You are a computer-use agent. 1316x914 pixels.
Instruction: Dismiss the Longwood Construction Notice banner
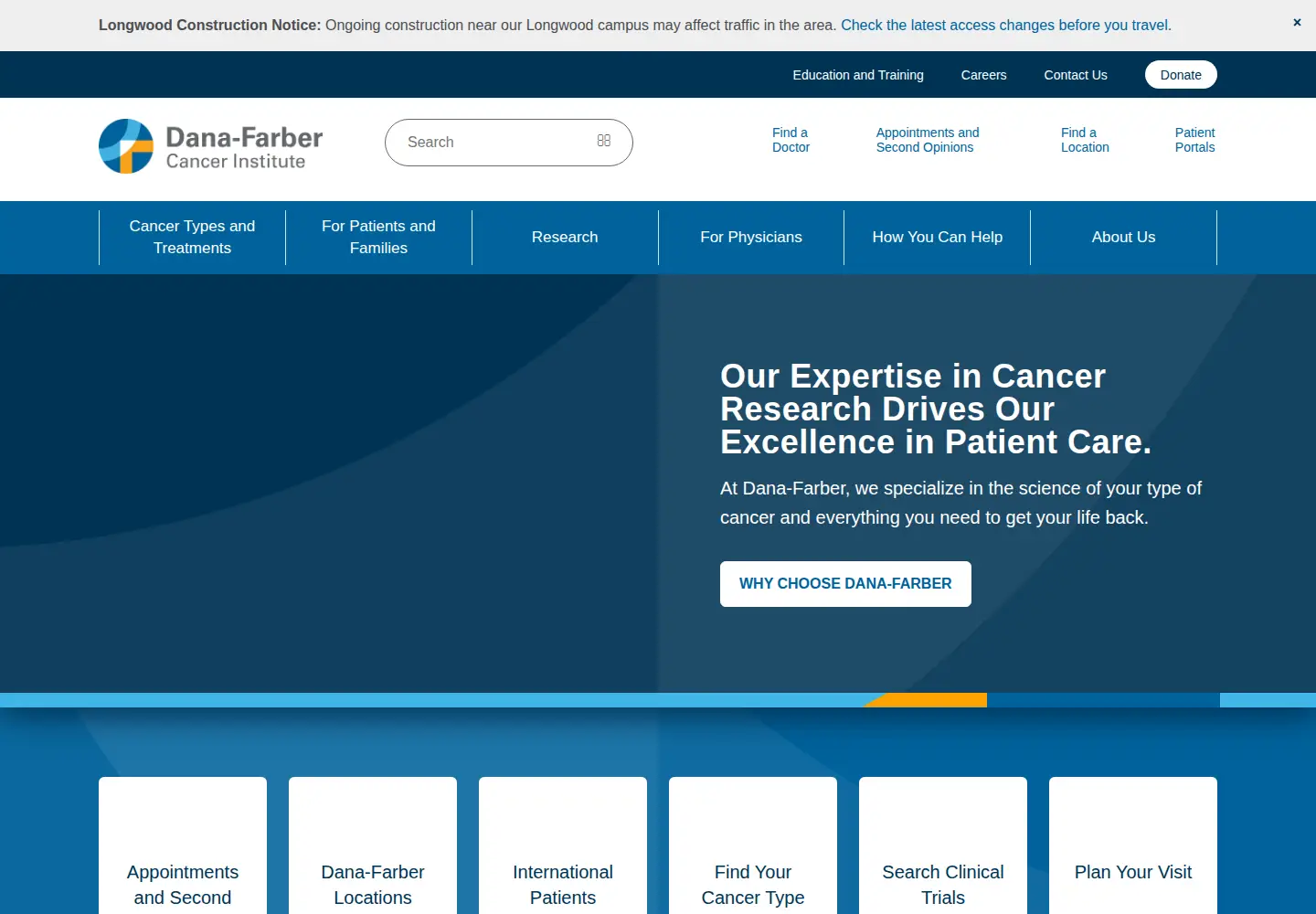(x=1297, y=23)
